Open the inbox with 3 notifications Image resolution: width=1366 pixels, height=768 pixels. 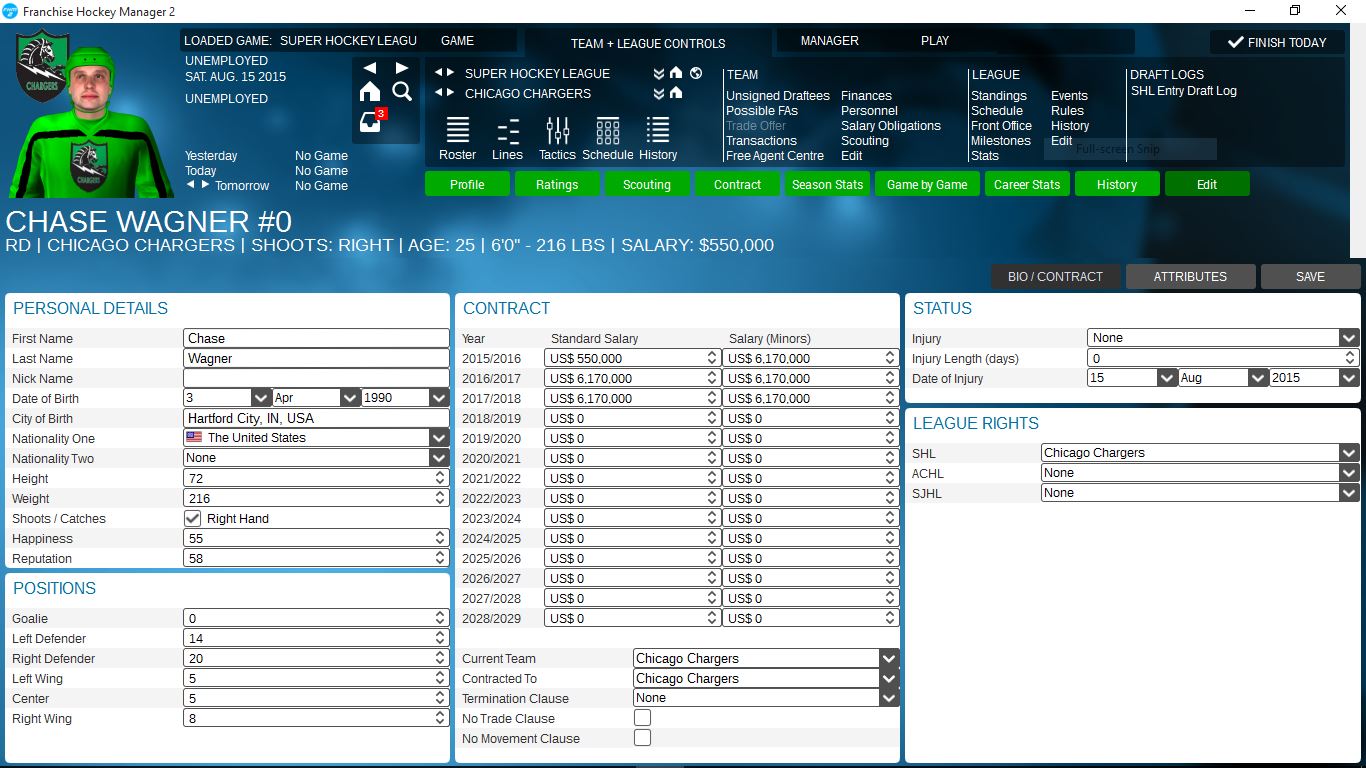[x=370, y=122]
